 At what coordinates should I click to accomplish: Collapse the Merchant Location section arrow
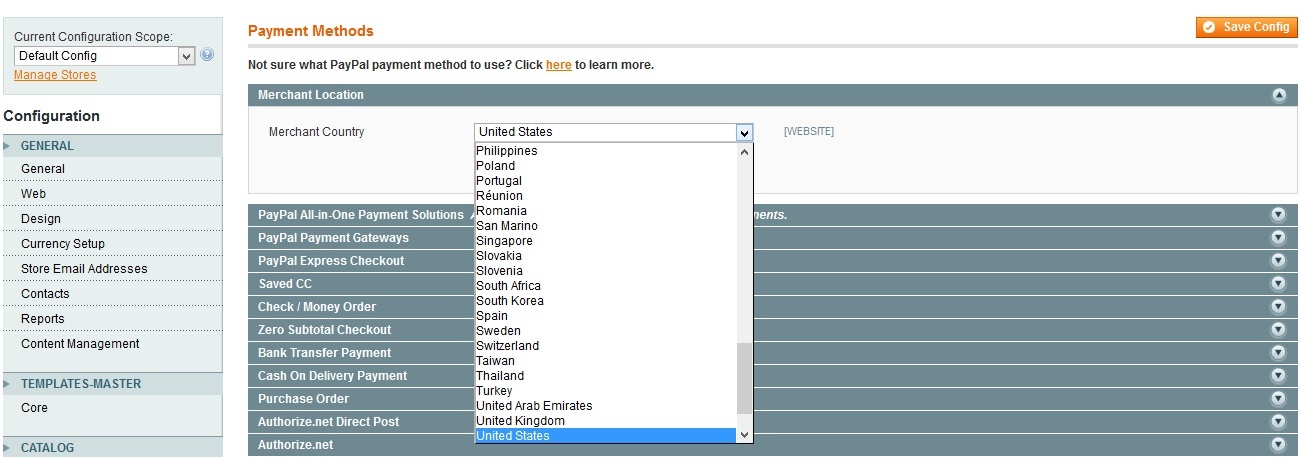coord(1278,95)
